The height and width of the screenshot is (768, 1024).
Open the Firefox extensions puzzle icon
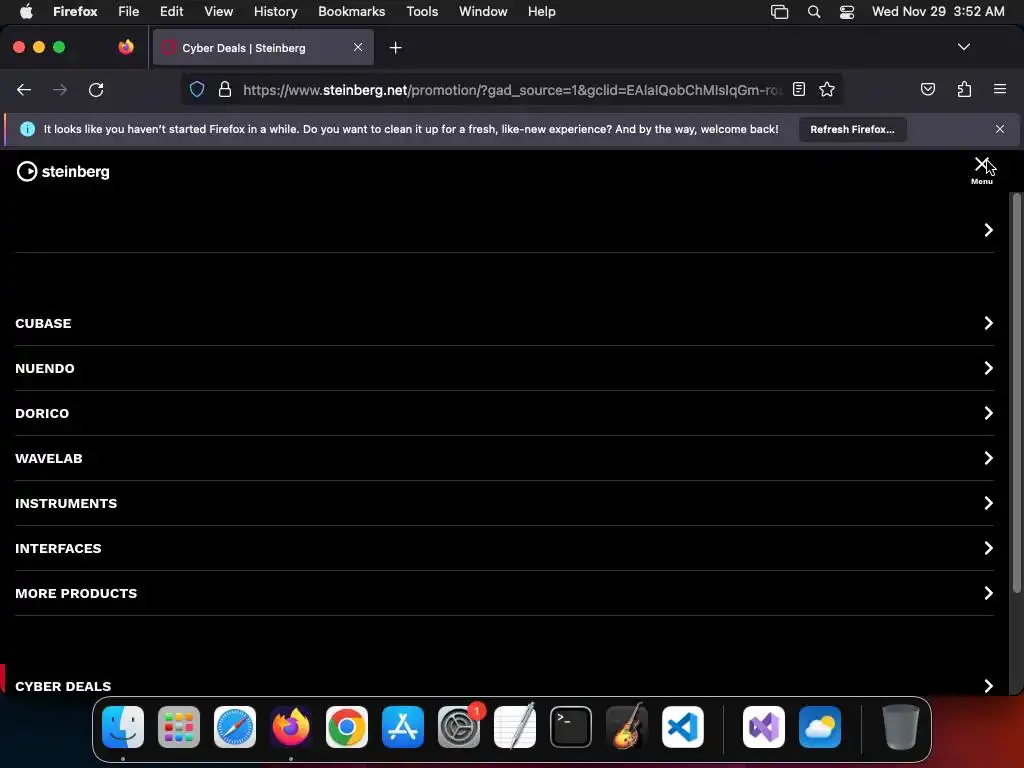(964, 89)
